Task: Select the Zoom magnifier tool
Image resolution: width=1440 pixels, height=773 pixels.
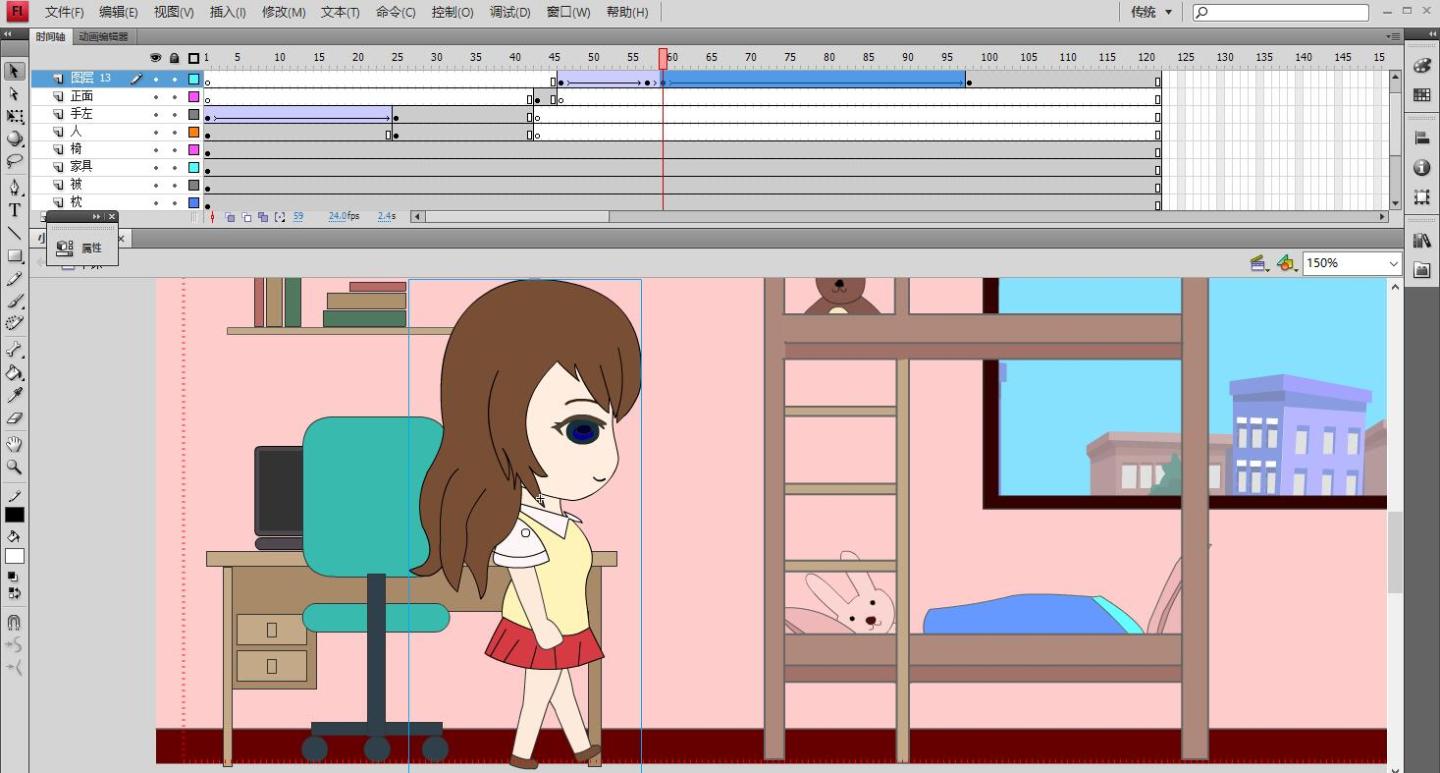Action: point(14,467)
